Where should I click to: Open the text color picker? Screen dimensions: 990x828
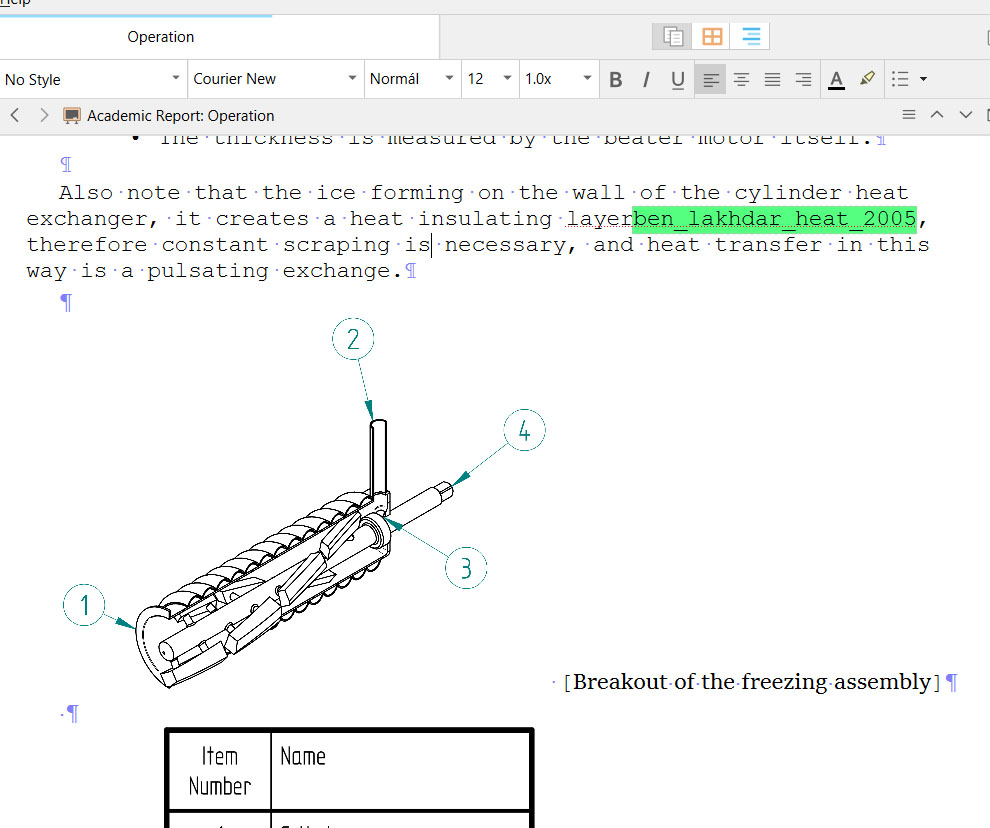pyautogui.click(x=837, y=80)
